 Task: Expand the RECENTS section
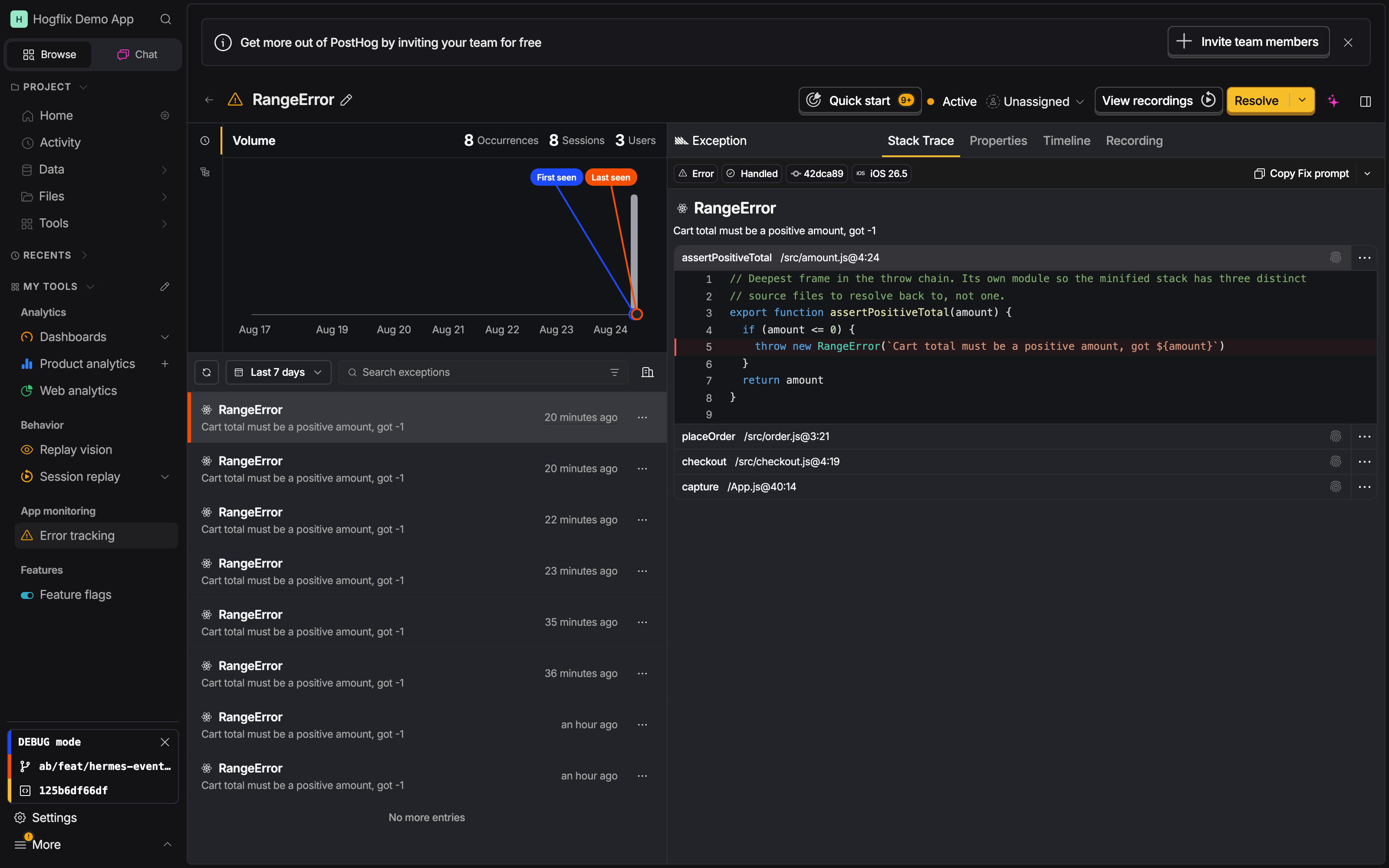coord(49,255)
